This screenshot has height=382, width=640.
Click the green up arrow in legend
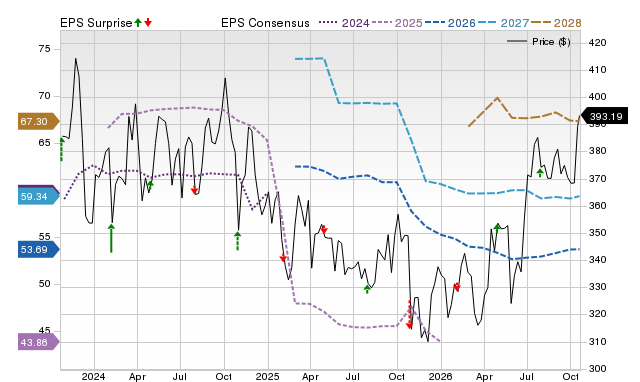(138, 22)
